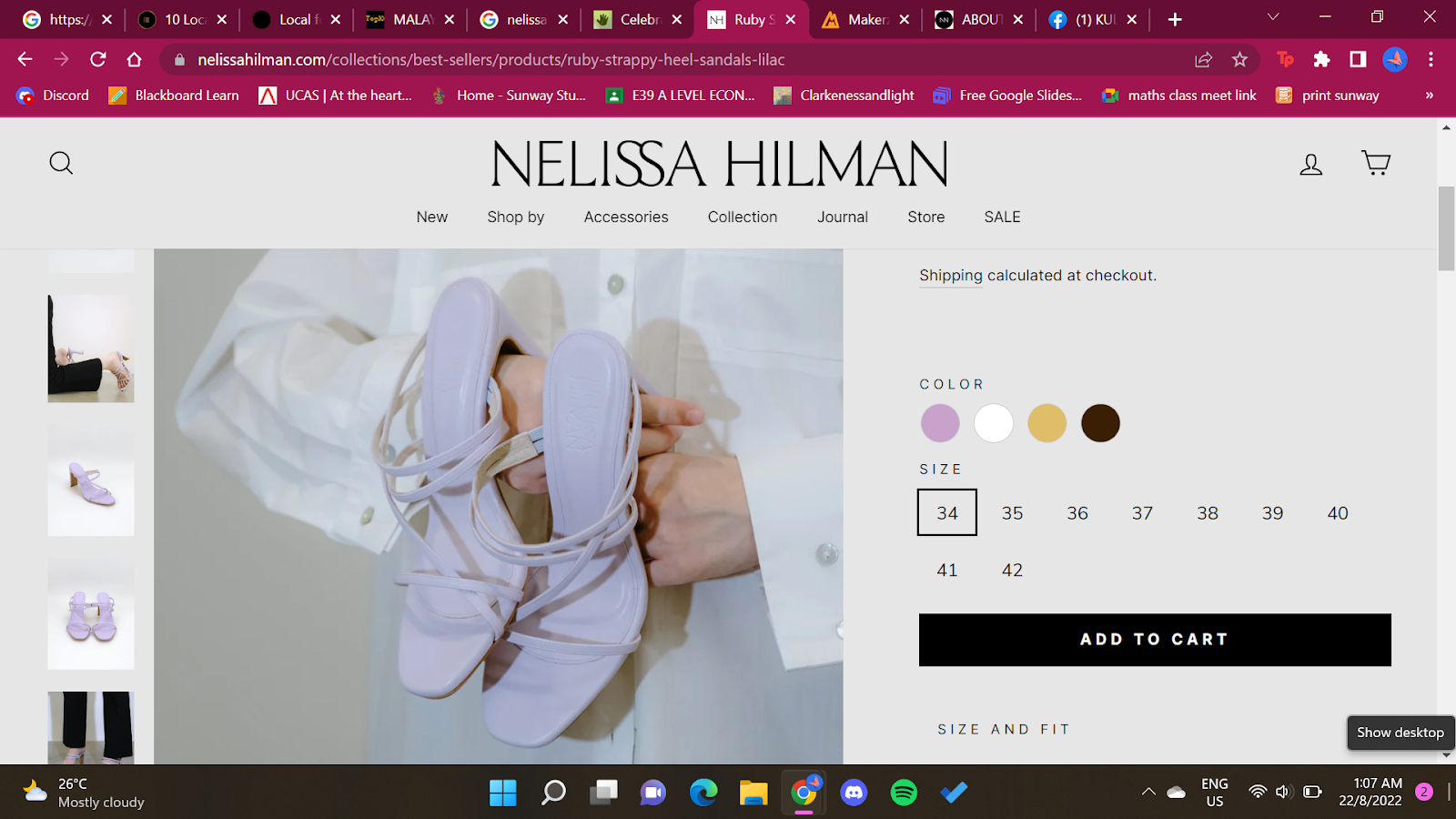Select size 41
The width and height of the screenshot is (1456, 819).
point(947,570)
